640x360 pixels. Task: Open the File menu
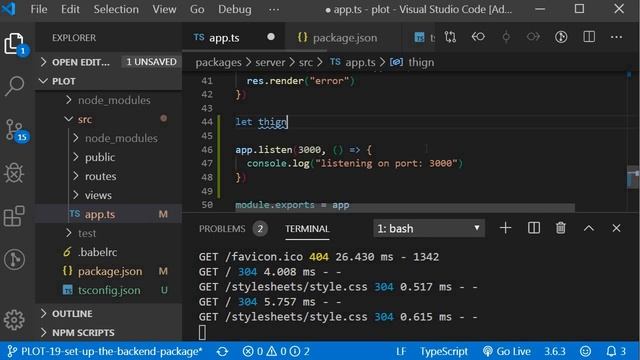pyautogui.click(x=39, y=9)
